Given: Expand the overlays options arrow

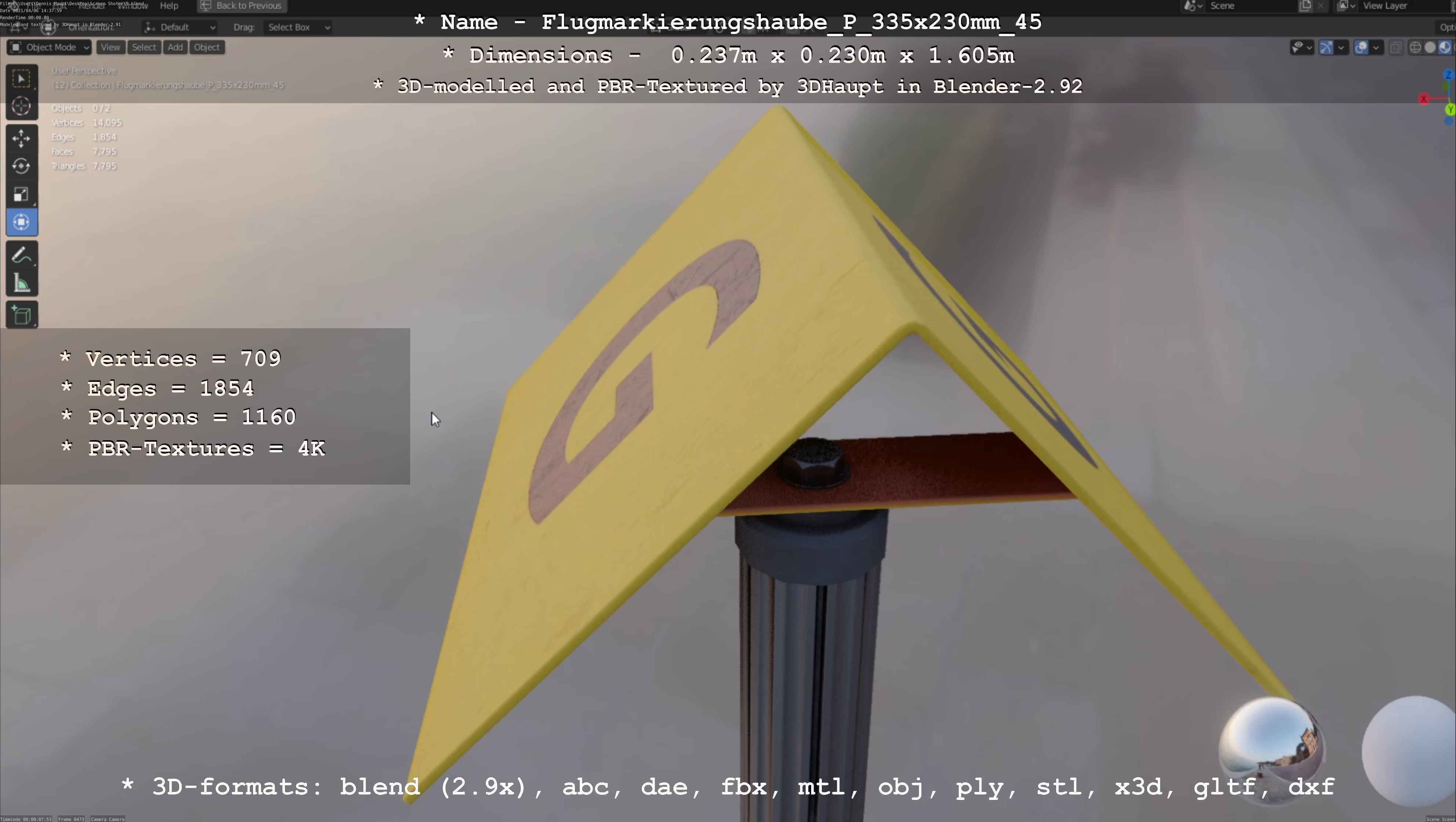Looking at the screenshot, I should tap(1376, 47).
